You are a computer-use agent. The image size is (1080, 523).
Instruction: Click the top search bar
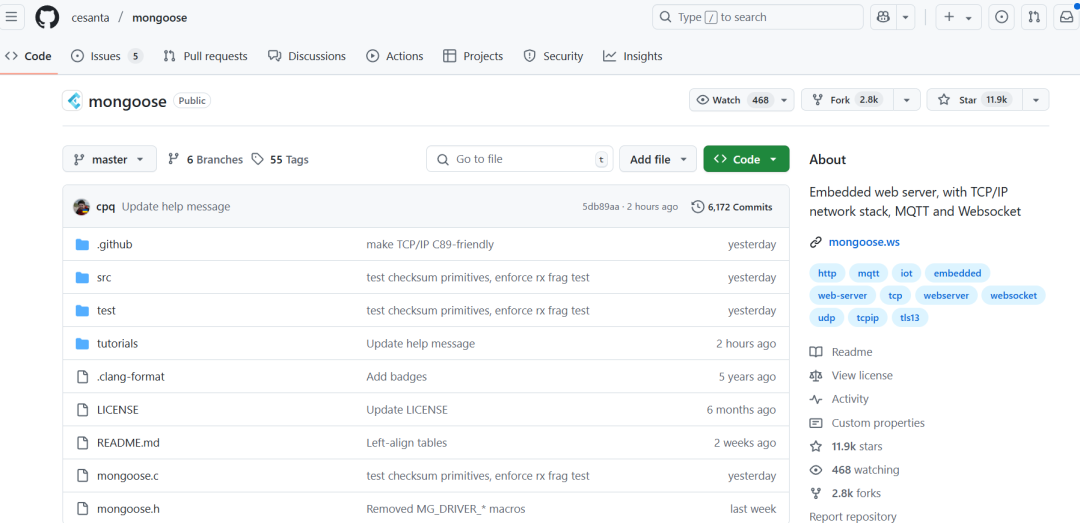click(758, 17)
